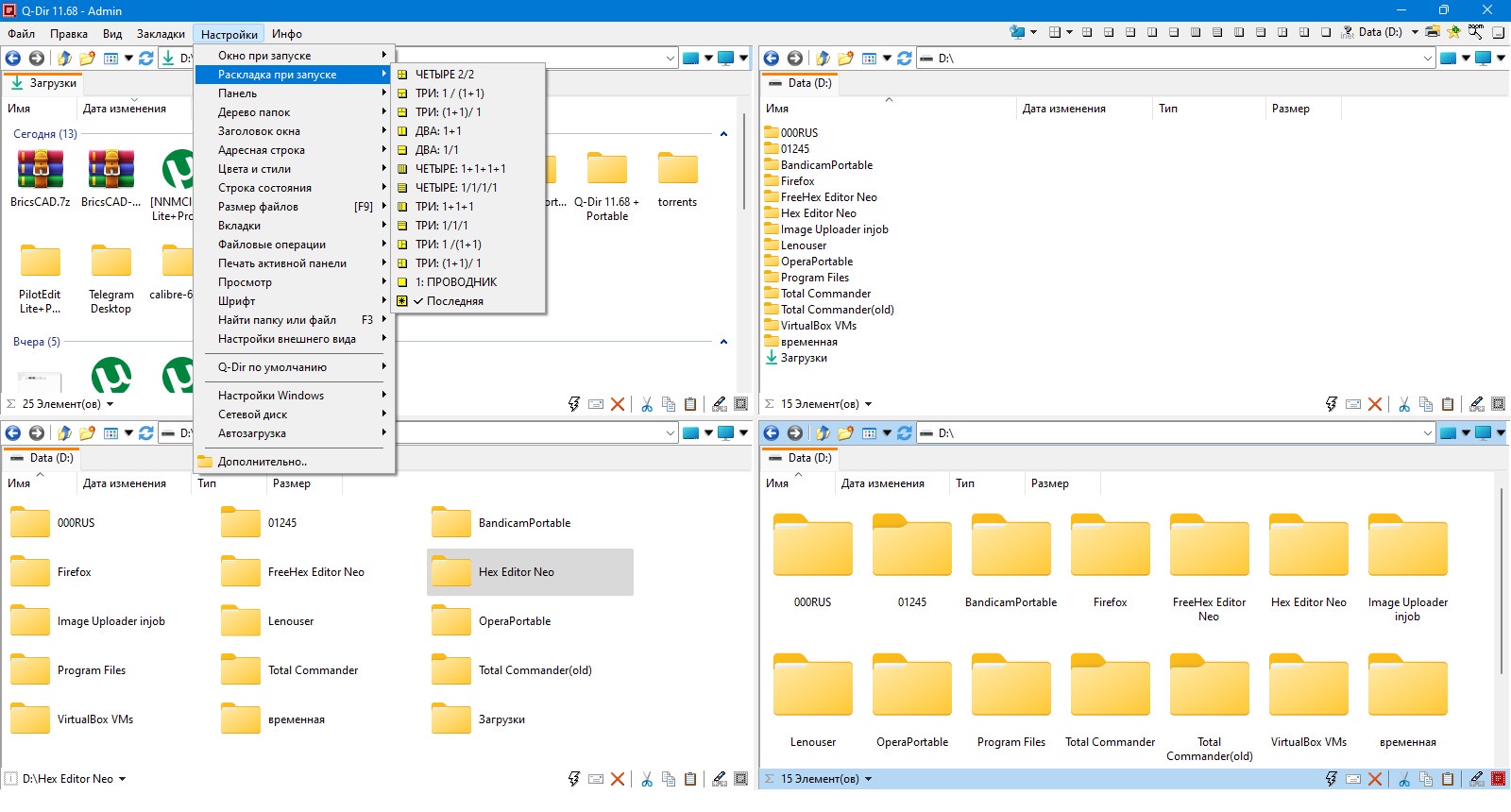This screenshot has width=1511, height=812.
Task: Click lightning bolt icon in bottom-right status bar
Action: pos(1331,779)
